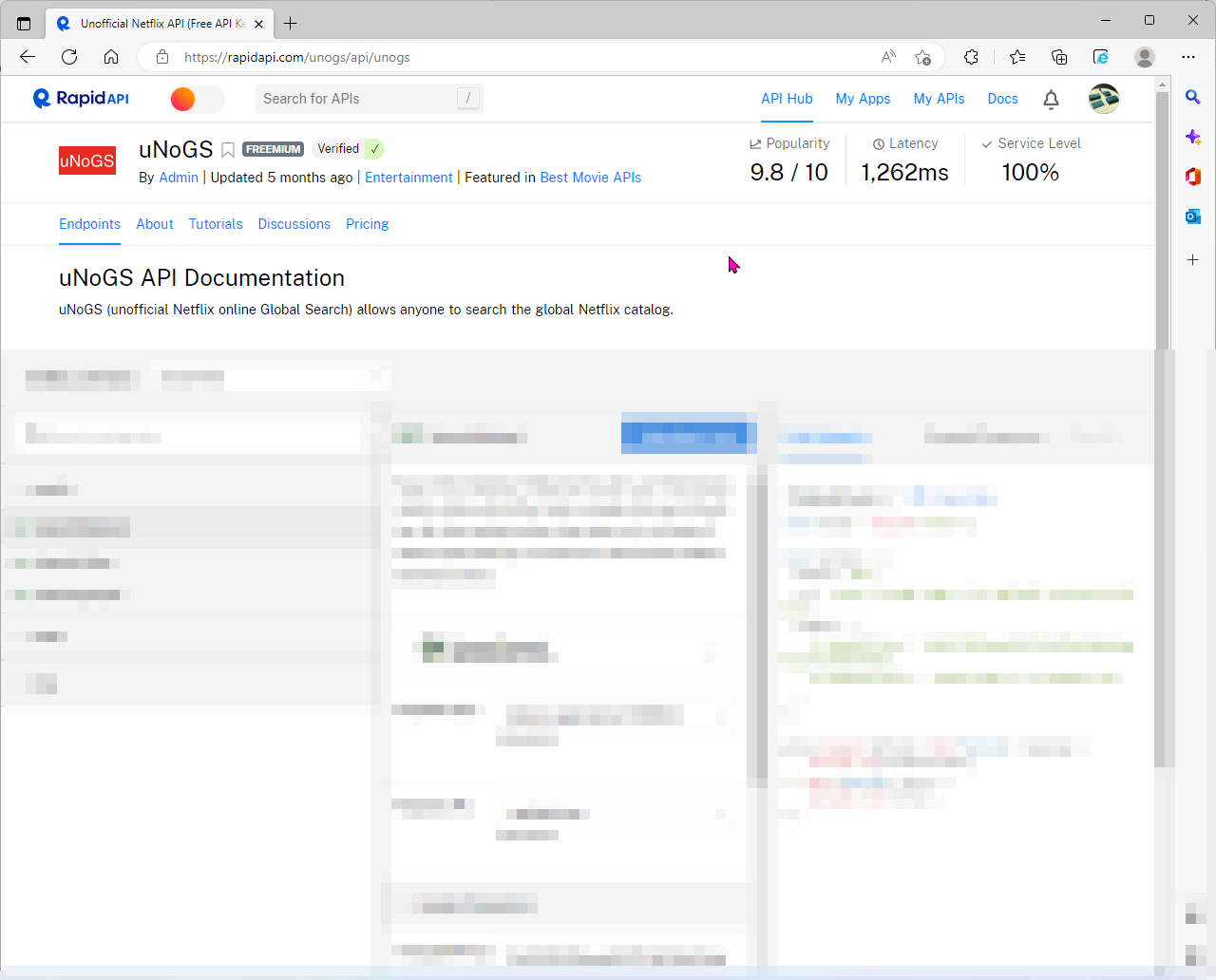The width and height of the screenshot is (1216, 980).
Task: Open the Best Movie APIs link
Action: point(591,178)
